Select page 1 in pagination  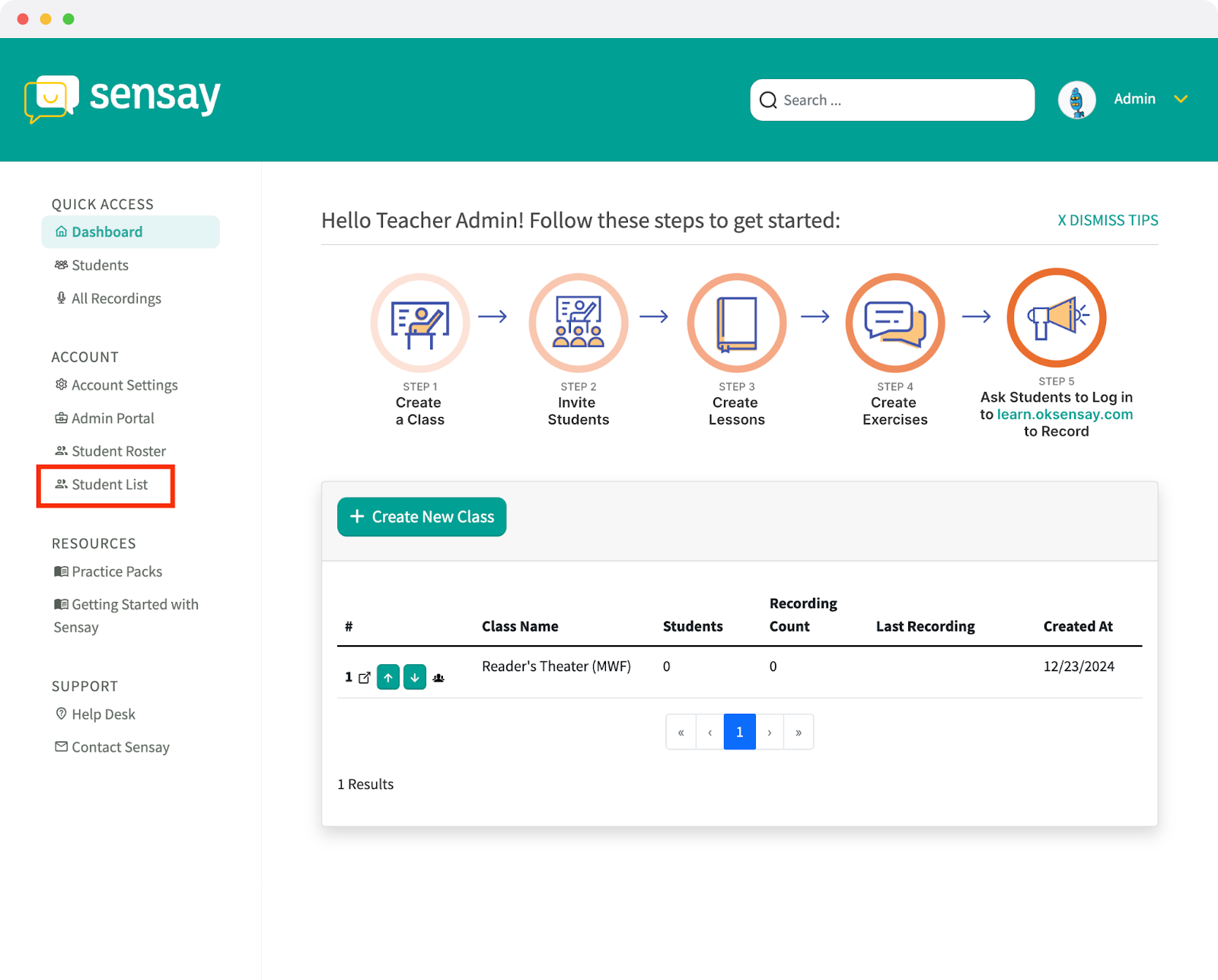pyautogui.click(x=740, y=732)
